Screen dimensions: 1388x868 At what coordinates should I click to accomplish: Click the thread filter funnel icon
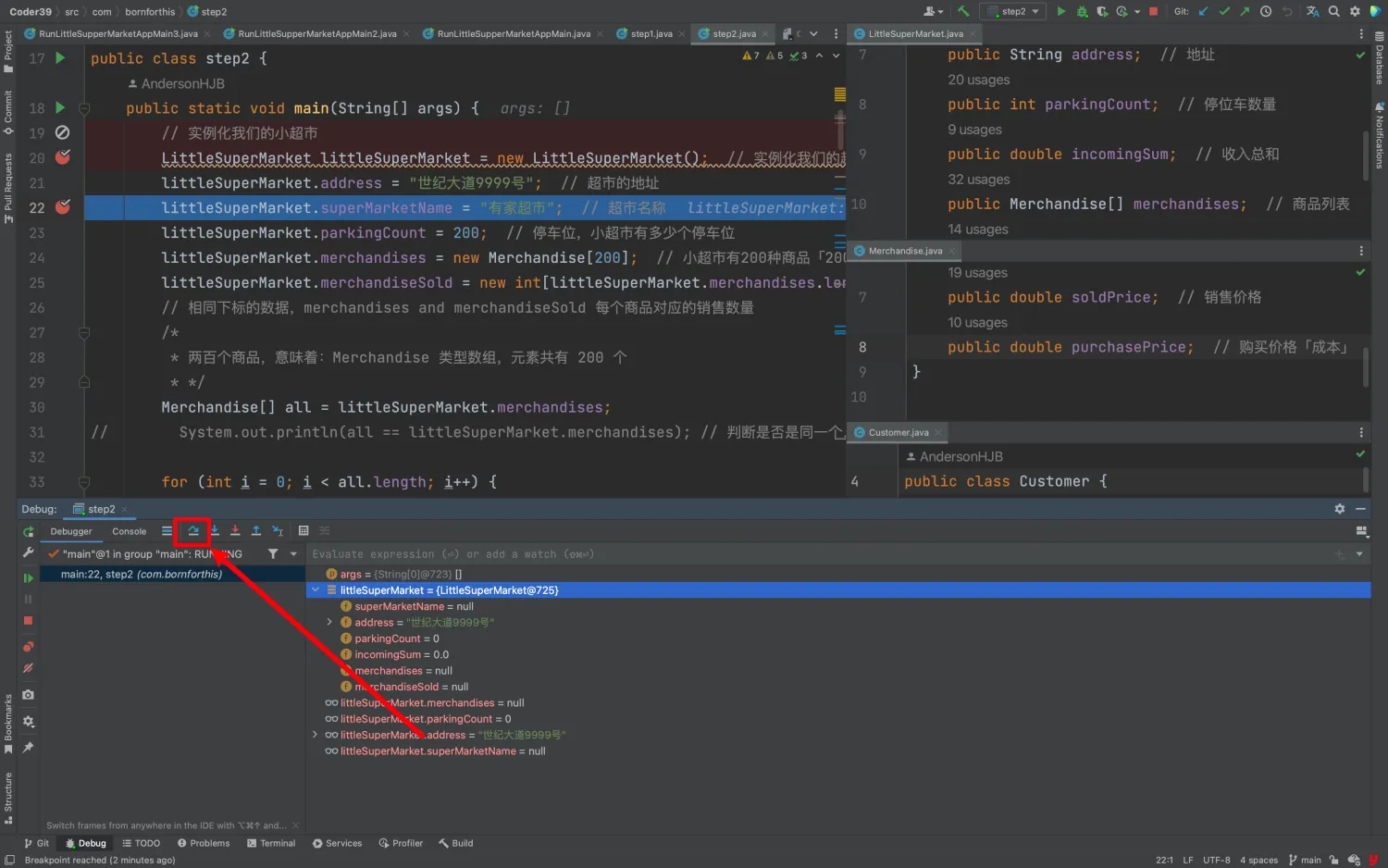pos(273,553)
